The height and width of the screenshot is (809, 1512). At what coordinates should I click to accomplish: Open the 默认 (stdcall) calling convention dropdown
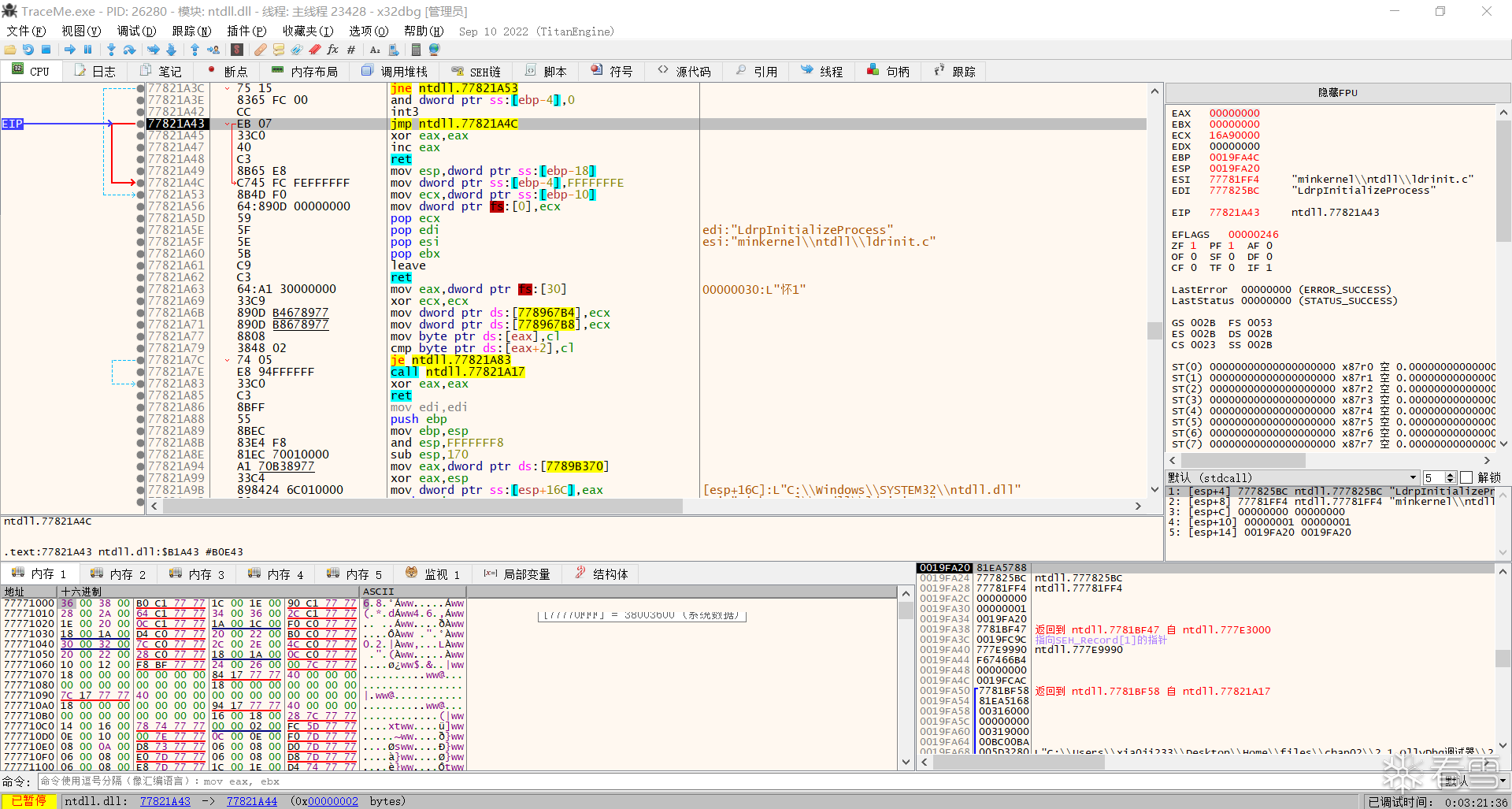(1292, 477)
